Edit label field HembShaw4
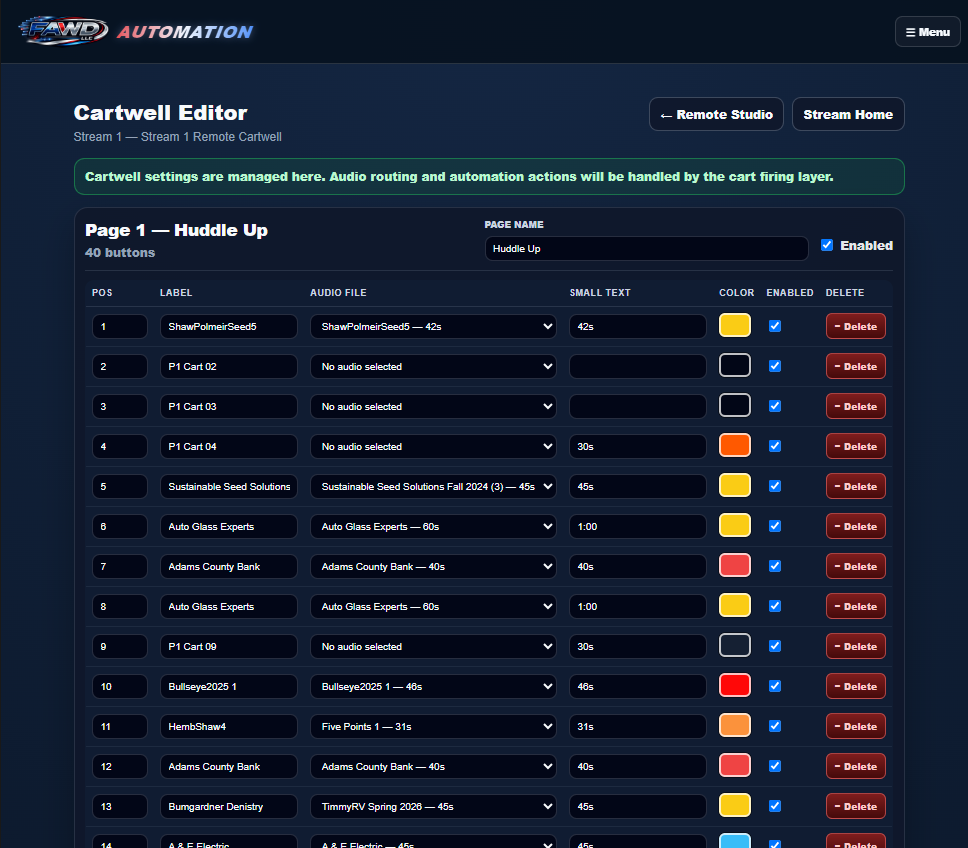 coord(228,726)
